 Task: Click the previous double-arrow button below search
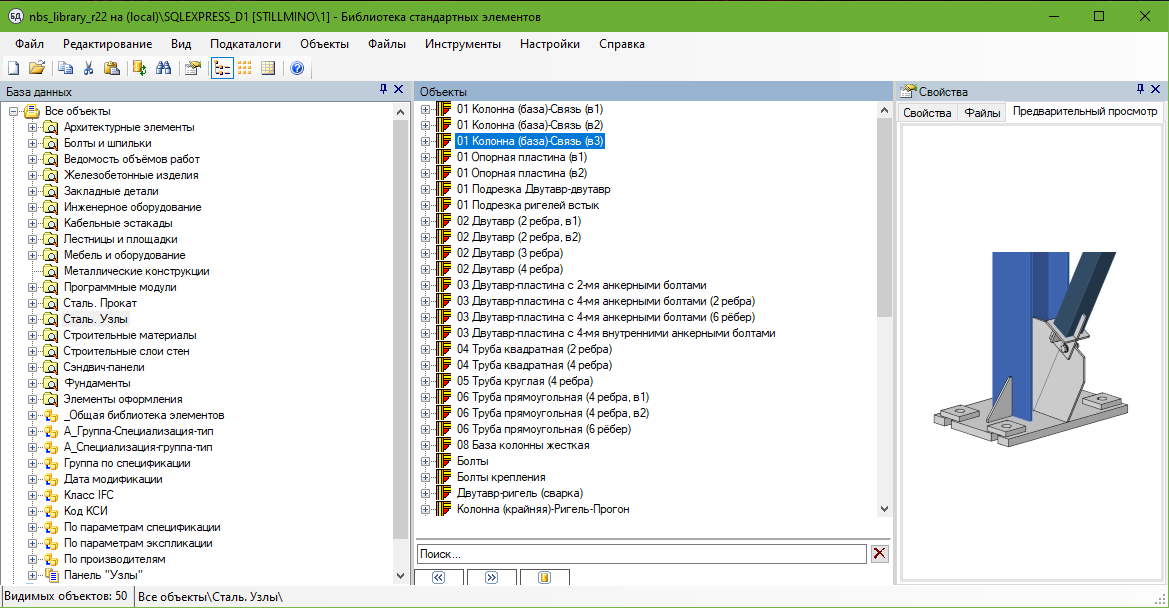439,578
